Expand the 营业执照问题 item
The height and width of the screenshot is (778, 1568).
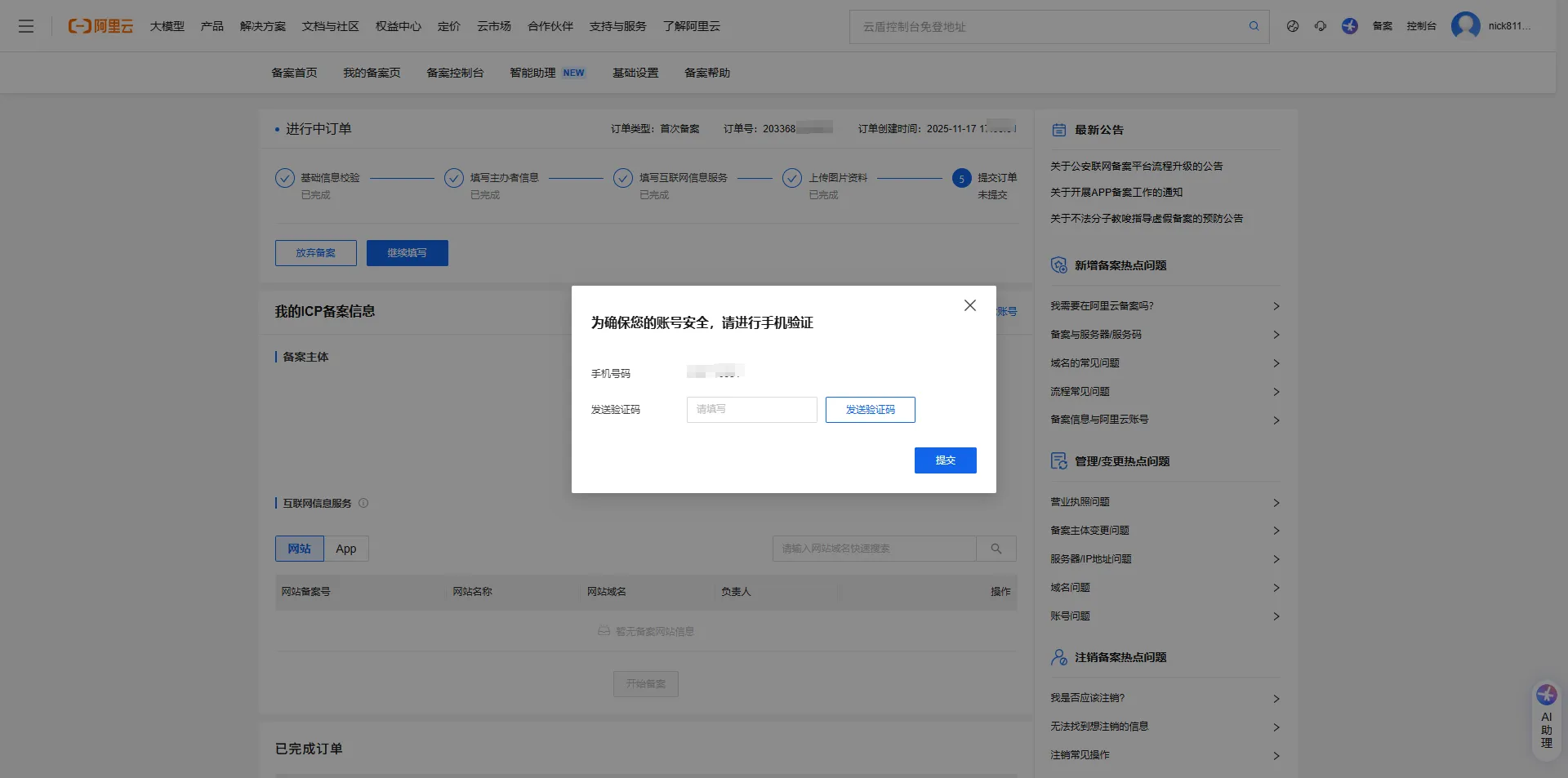click(1164, 502)
